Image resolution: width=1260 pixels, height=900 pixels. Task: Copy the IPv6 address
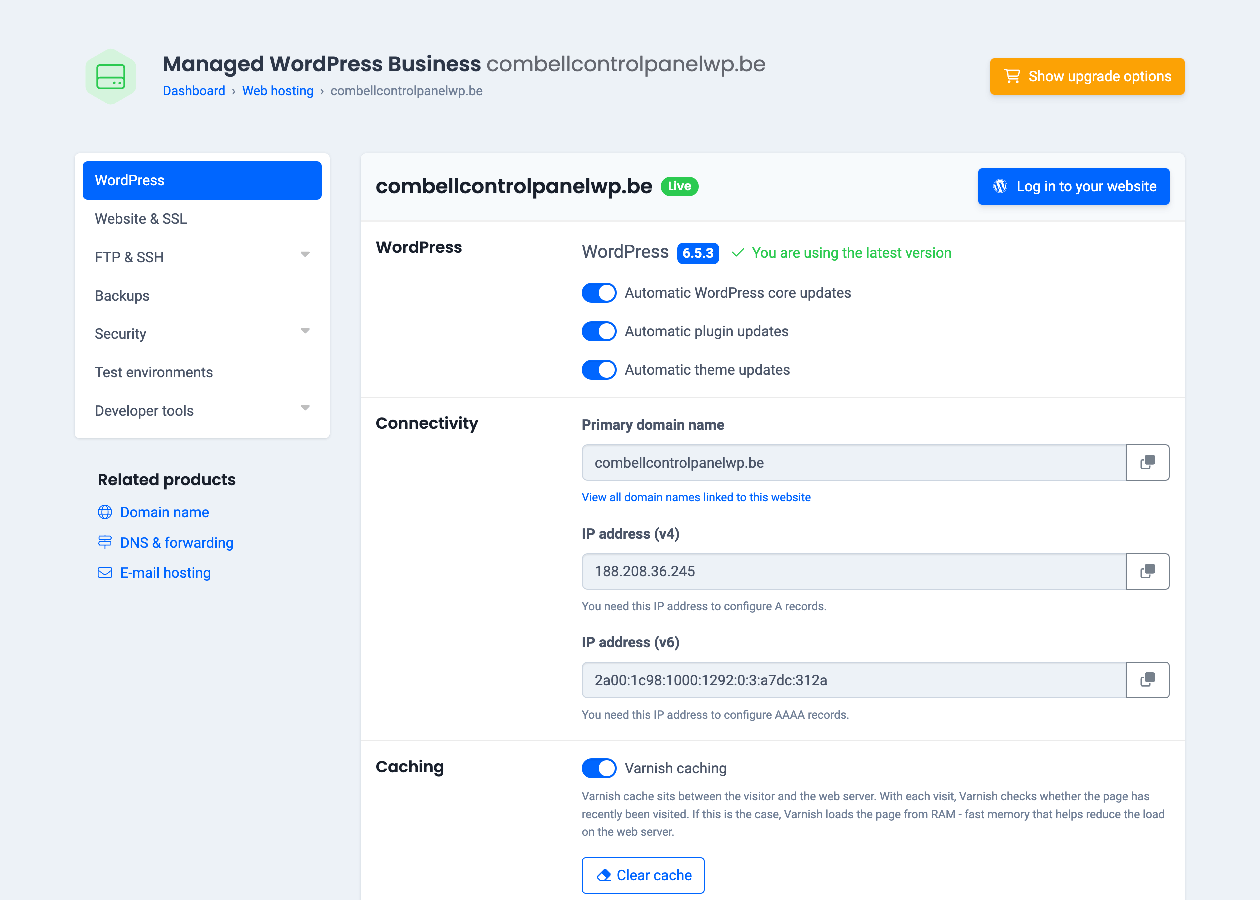coord(1148,680)
